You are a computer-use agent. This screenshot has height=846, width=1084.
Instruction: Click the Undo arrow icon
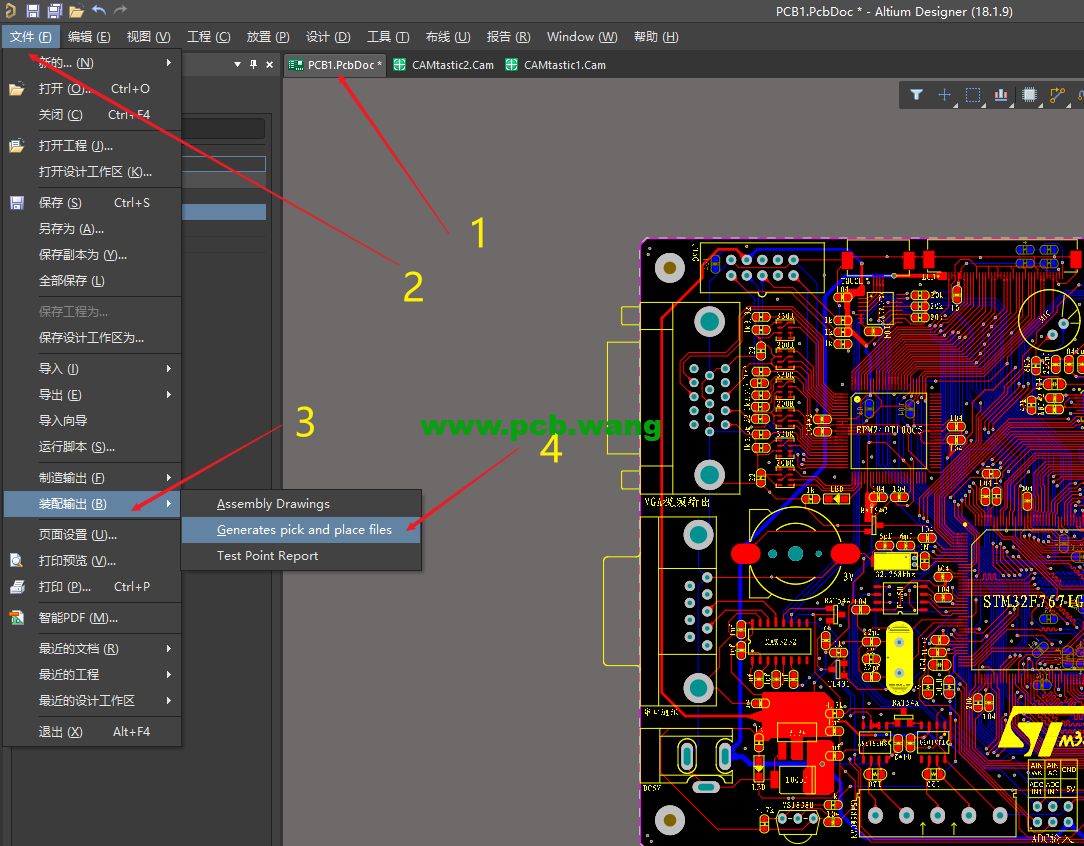pos(99,10)
